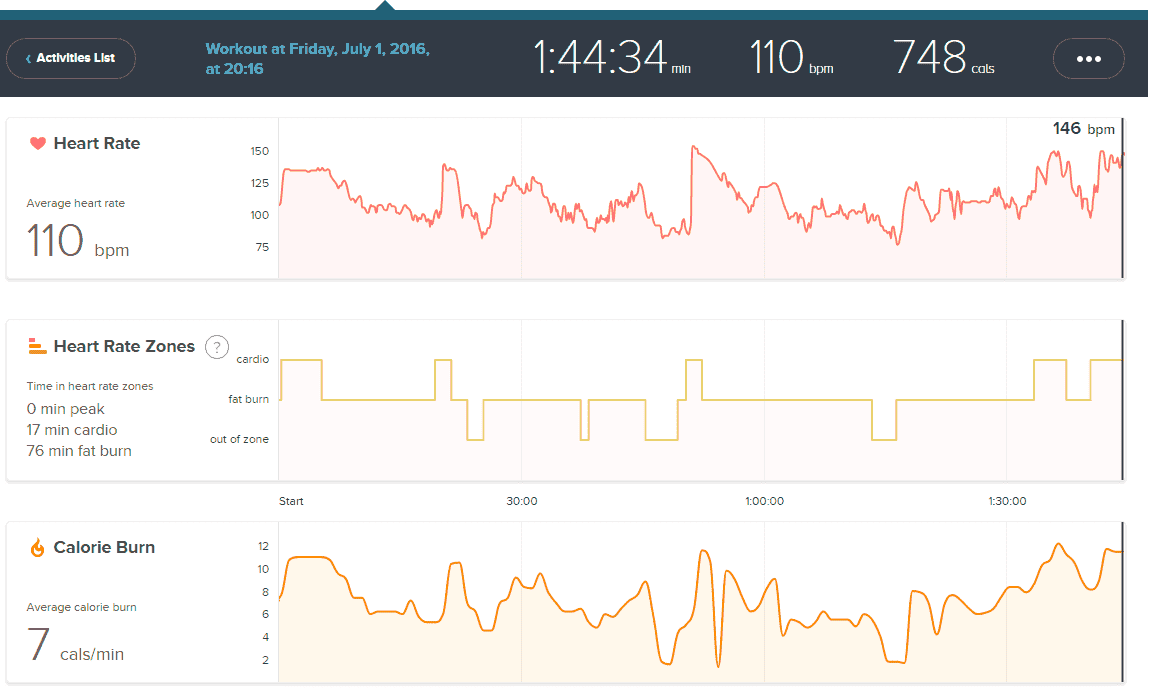Screen dimensions: 1152x698
Task: Click the workout date and time title
Action: point(318,58)
